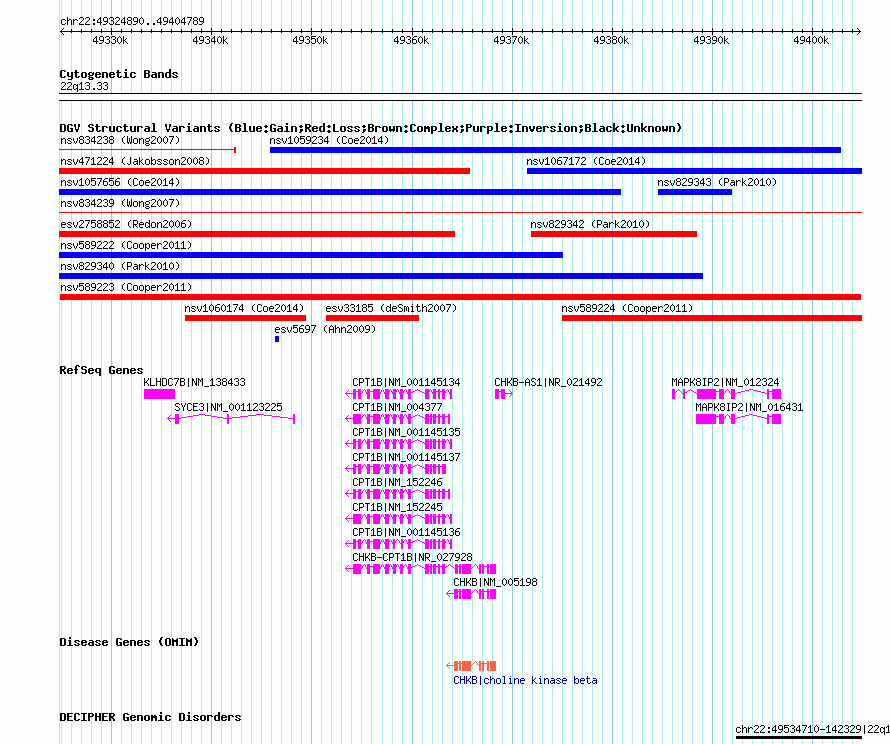Select the nsv589224 (Cooper2011) text label

tap(627, 308)
